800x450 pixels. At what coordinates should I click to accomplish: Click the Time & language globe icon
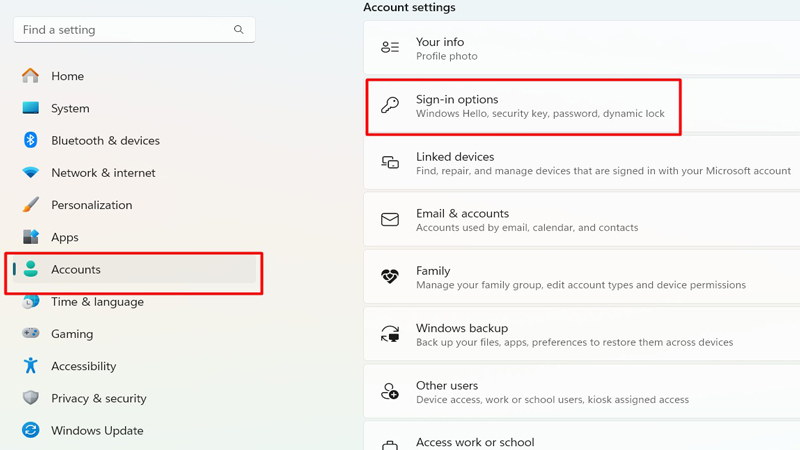[x=31, y=302]
